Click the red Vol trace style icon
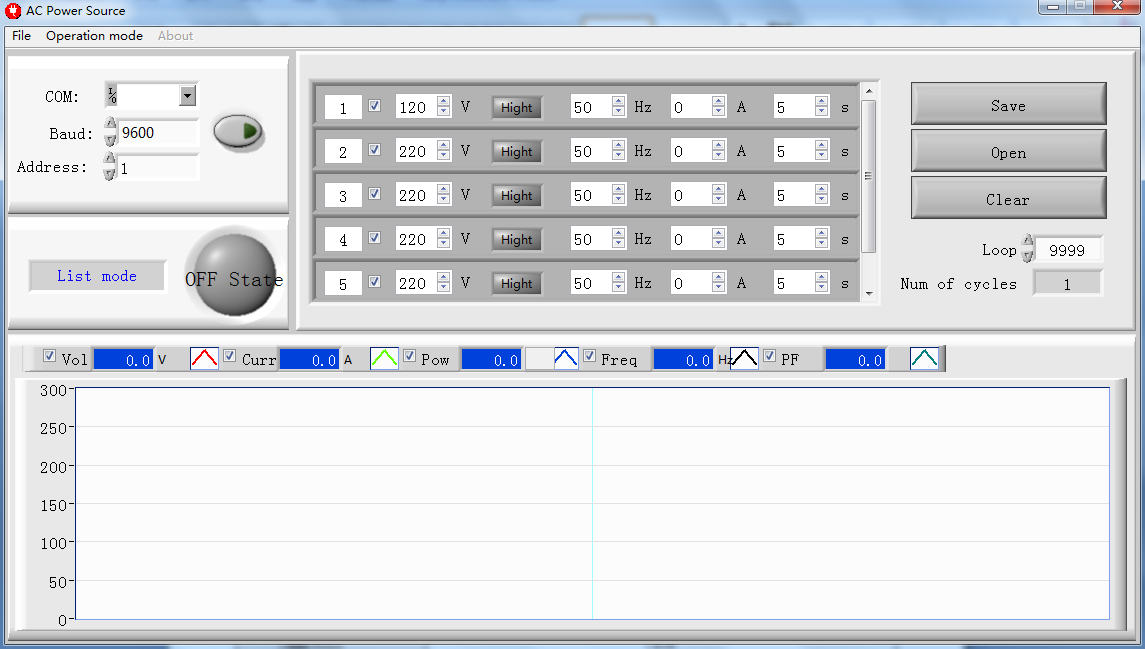Screen dimensions: 1145x649 204,358
